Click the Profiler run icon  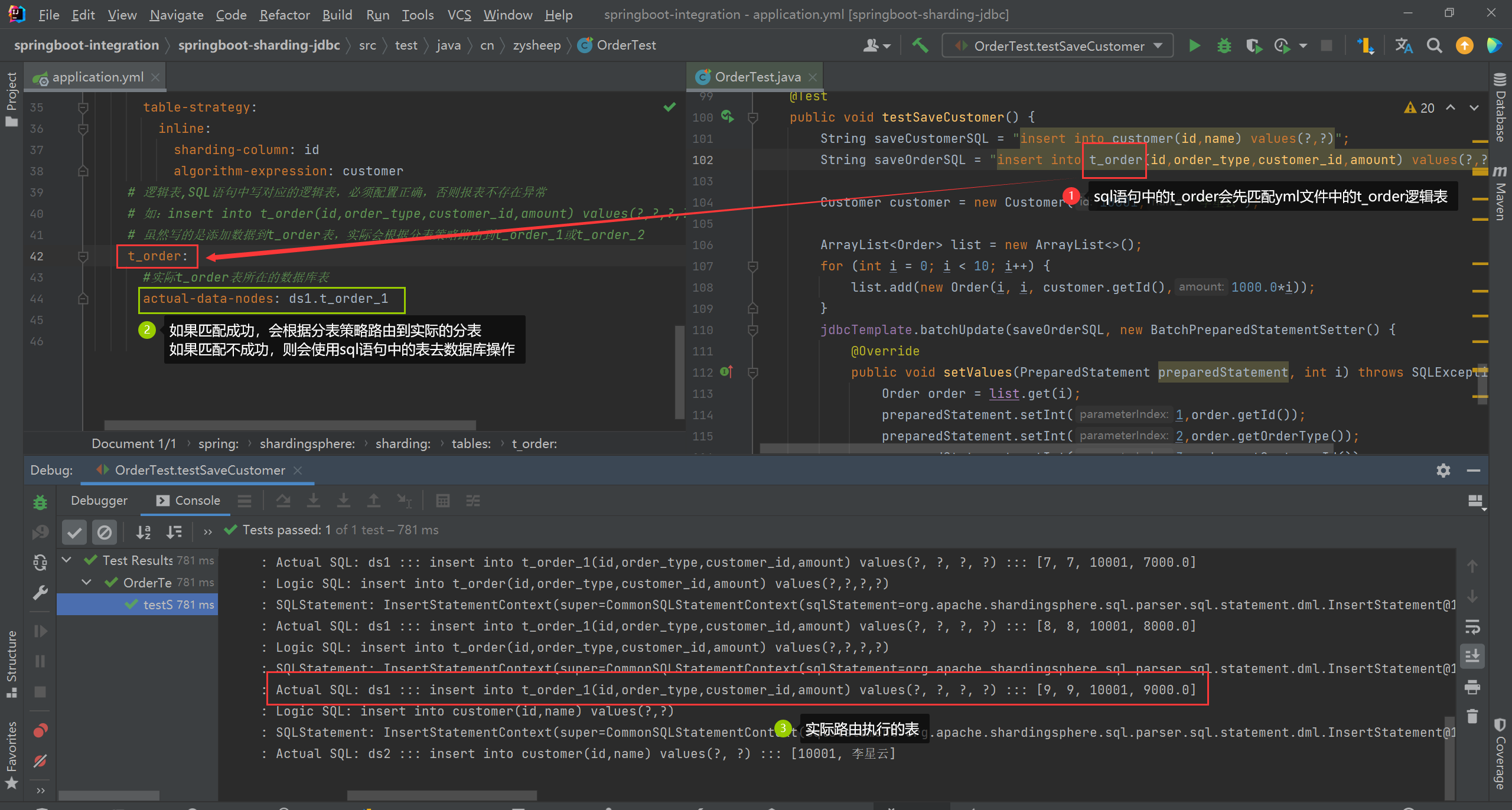(x=1282, y=45)
